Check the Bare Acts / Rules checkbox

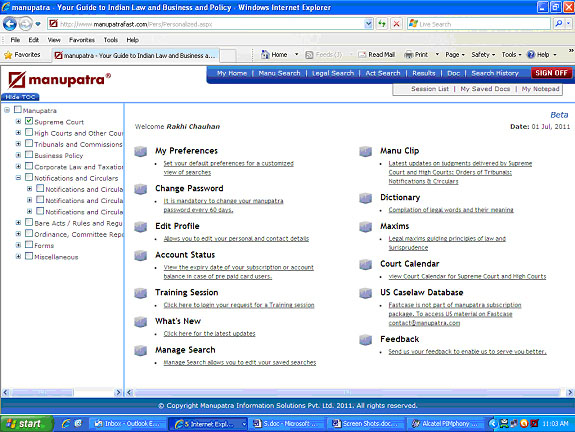29,222
